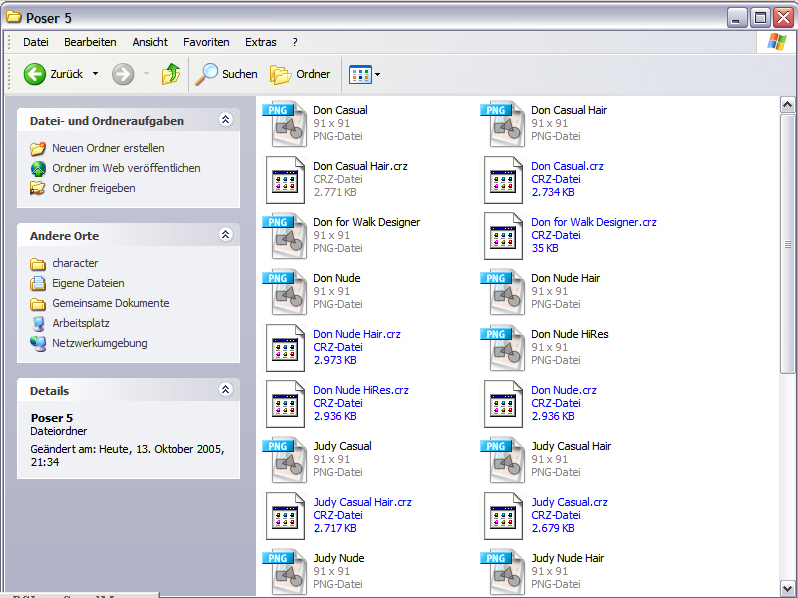Viewport: 798px width, 598px height.
Task: Collapse the Andere Orte panel
Action: click(x=225, y=235)
